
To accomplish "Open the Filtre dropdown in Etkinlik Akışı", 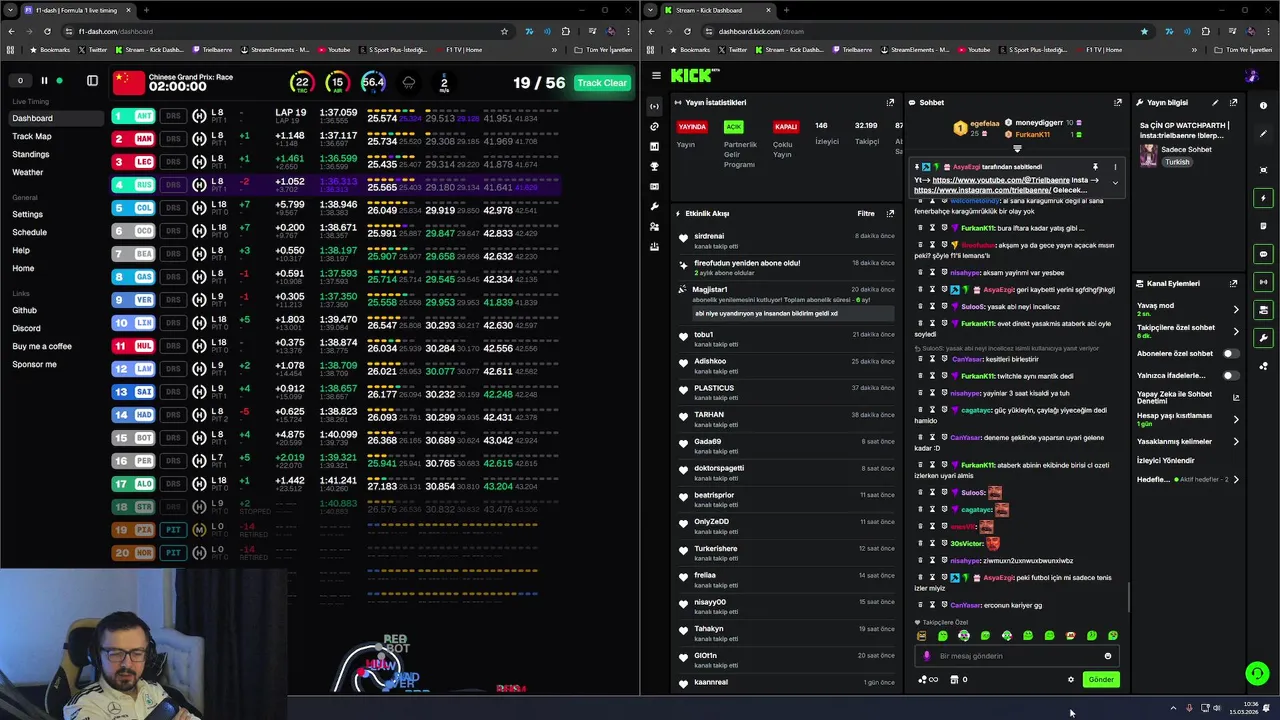I will coord(866,213).
